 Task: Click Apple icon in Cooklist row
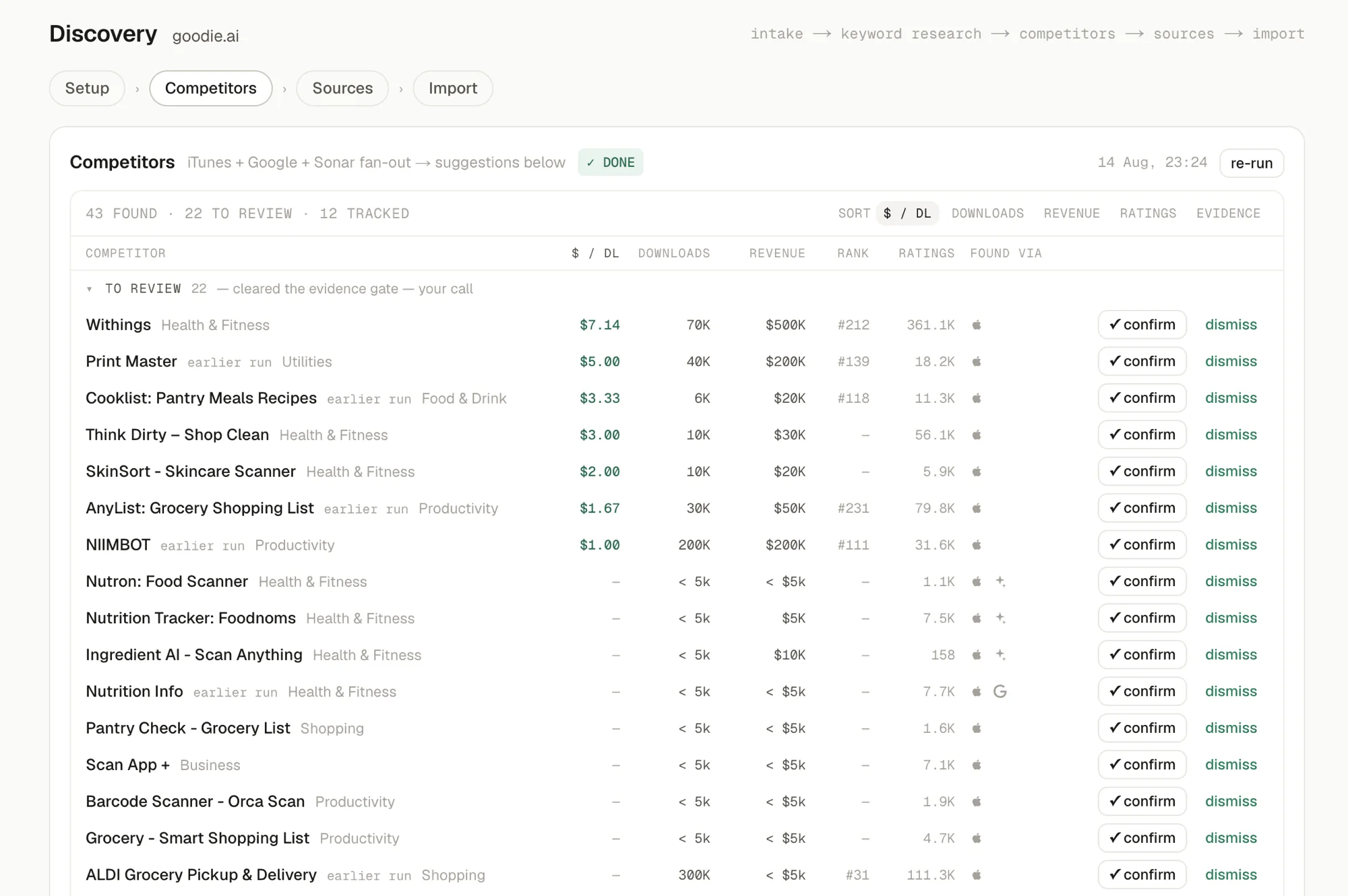click(x=977, y=398)
